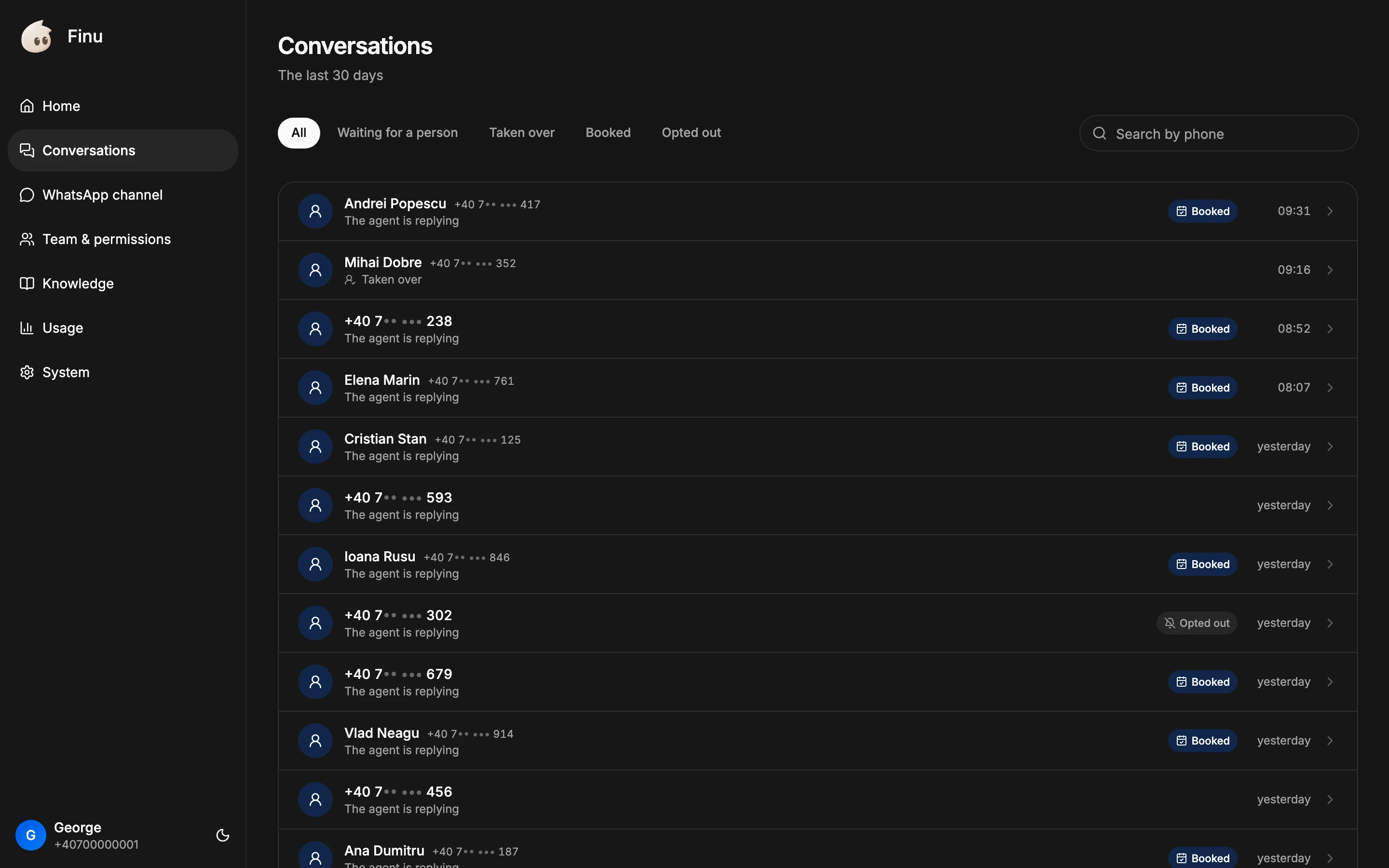Screen dimensions: 1389x868
Task: Show only Booked conversations
Action: point(608,133)
